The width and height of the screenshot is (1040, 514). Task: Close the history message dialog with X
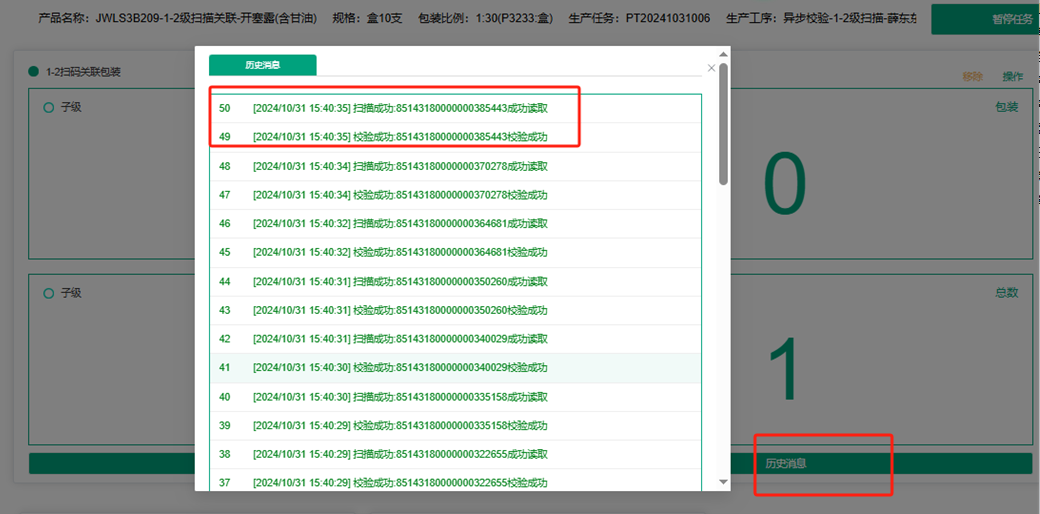pyautogui.click(x=711, y=68)
